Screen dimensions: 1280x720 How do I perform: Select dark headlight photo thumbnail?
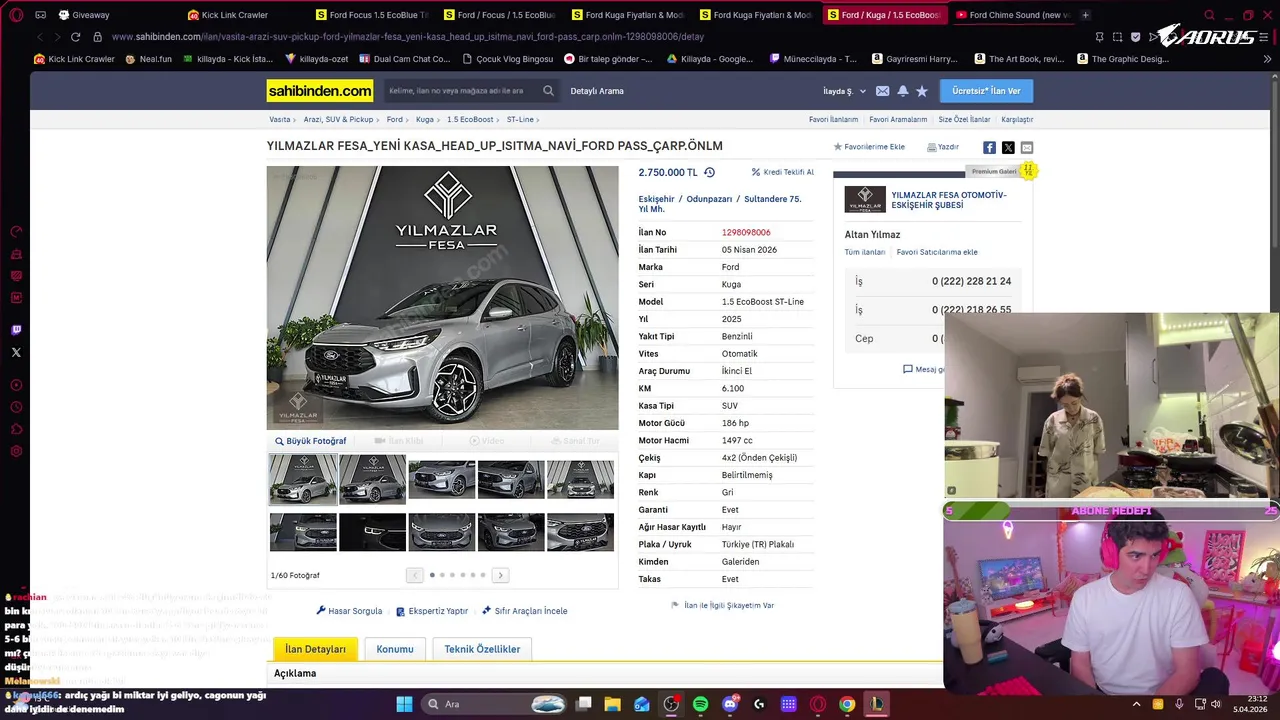372,532
